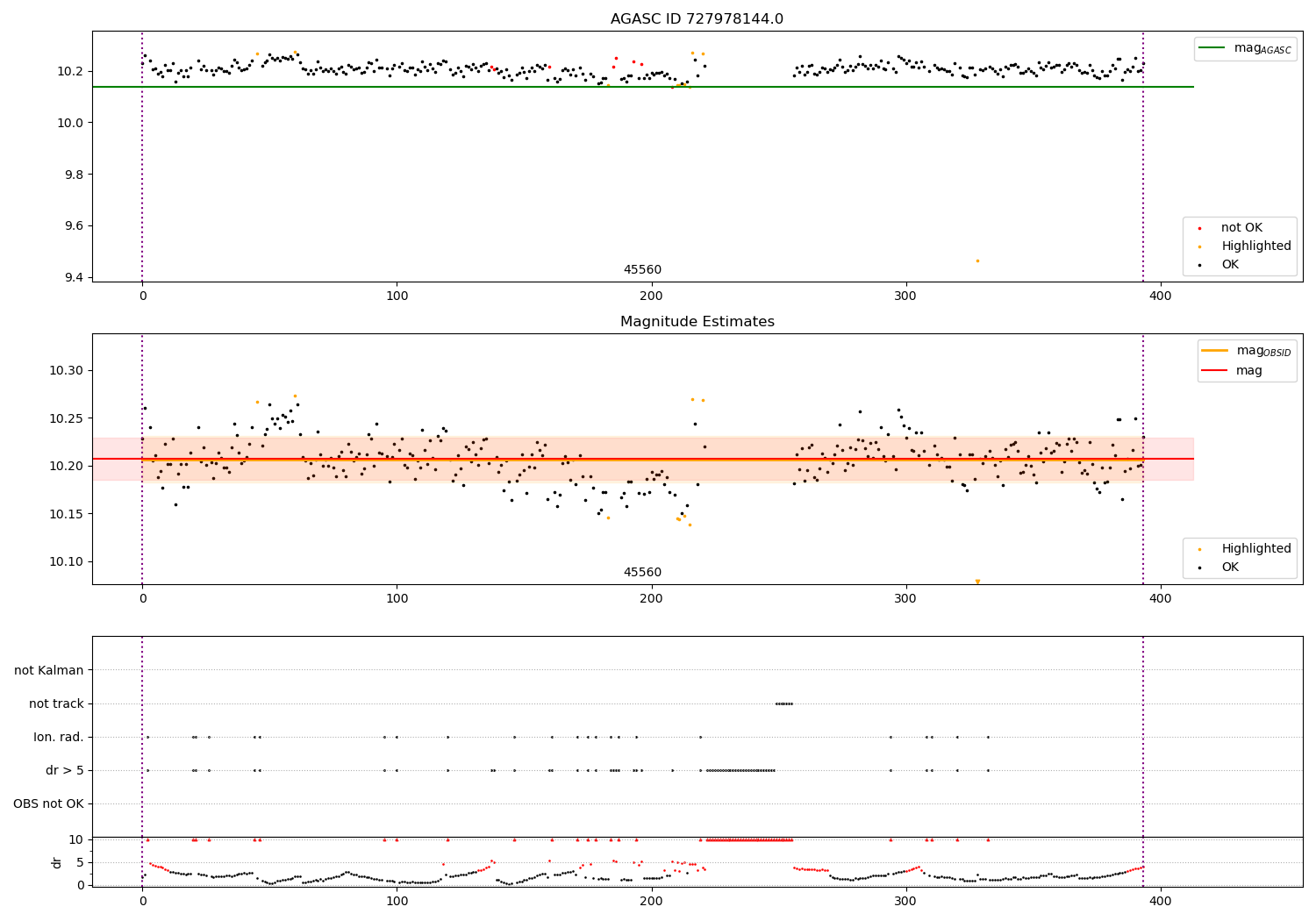Click the 9.4 y-axis tick label

[x=75, y=278]
